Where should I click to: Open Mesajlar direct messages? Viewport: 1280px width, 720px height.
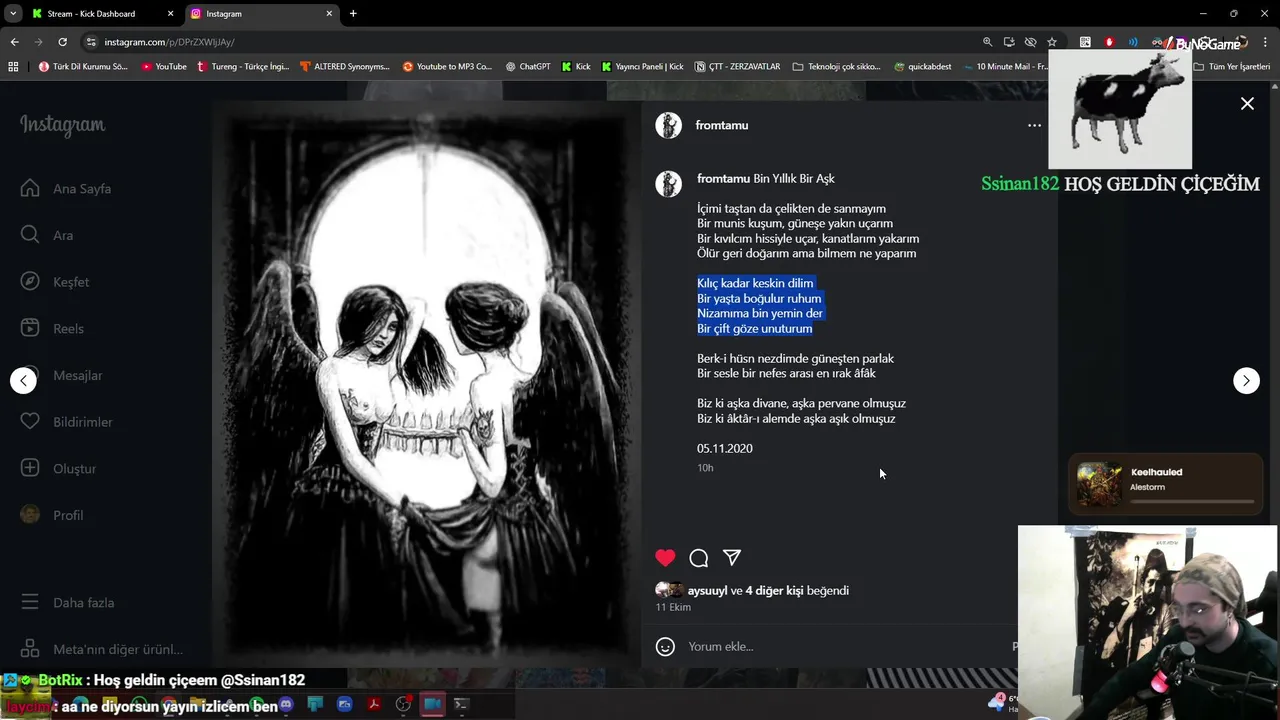click(61, 375)
